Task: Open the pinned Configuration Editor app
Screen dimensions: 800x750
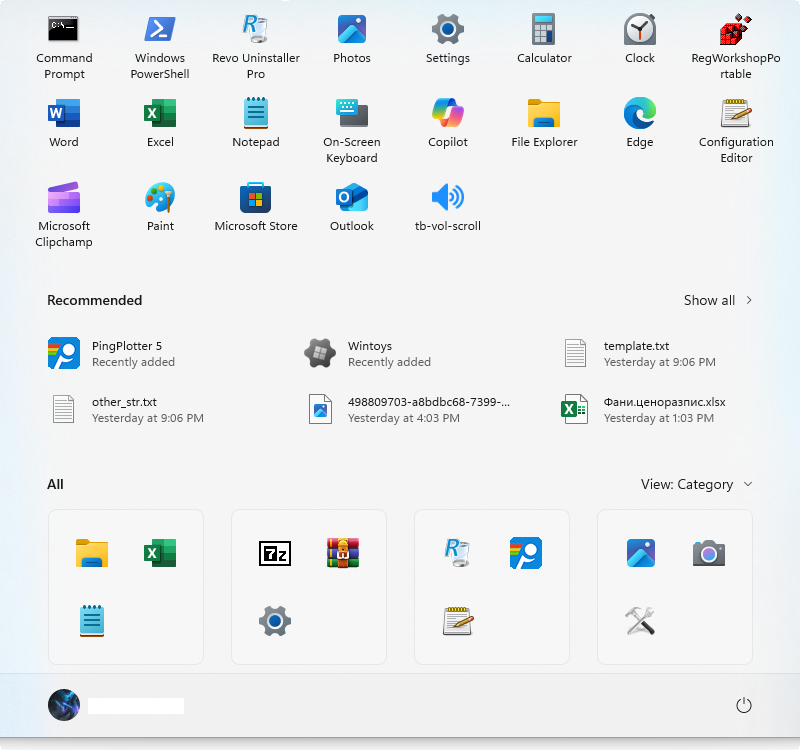Action: 736,131
